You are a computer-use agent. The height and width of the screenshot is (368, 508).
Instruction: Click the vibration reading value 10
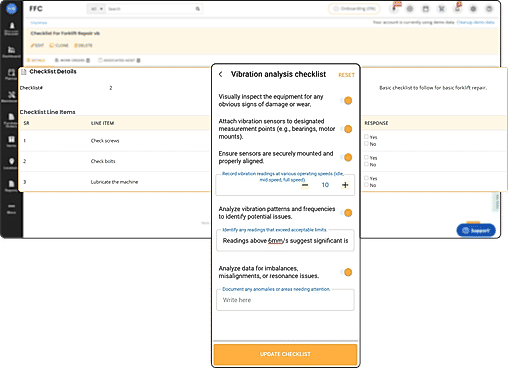tap(325, 185)
